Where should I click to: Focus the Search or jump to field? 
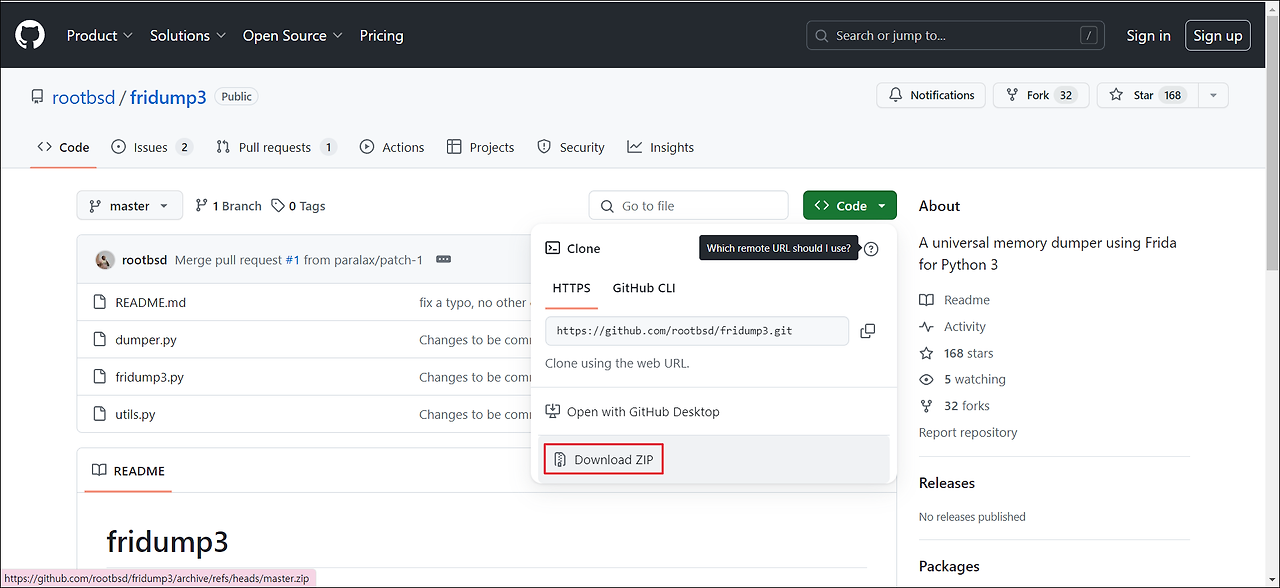click(x=955, y=35)
